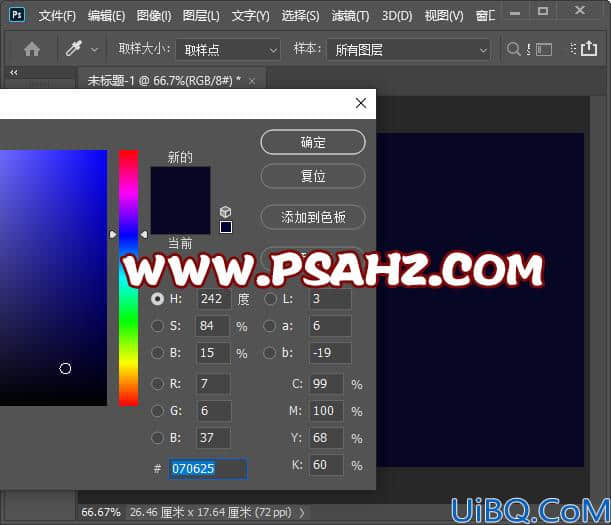Click the document size status text
This screenshot has height=525, width=611.
pos(211,512)
